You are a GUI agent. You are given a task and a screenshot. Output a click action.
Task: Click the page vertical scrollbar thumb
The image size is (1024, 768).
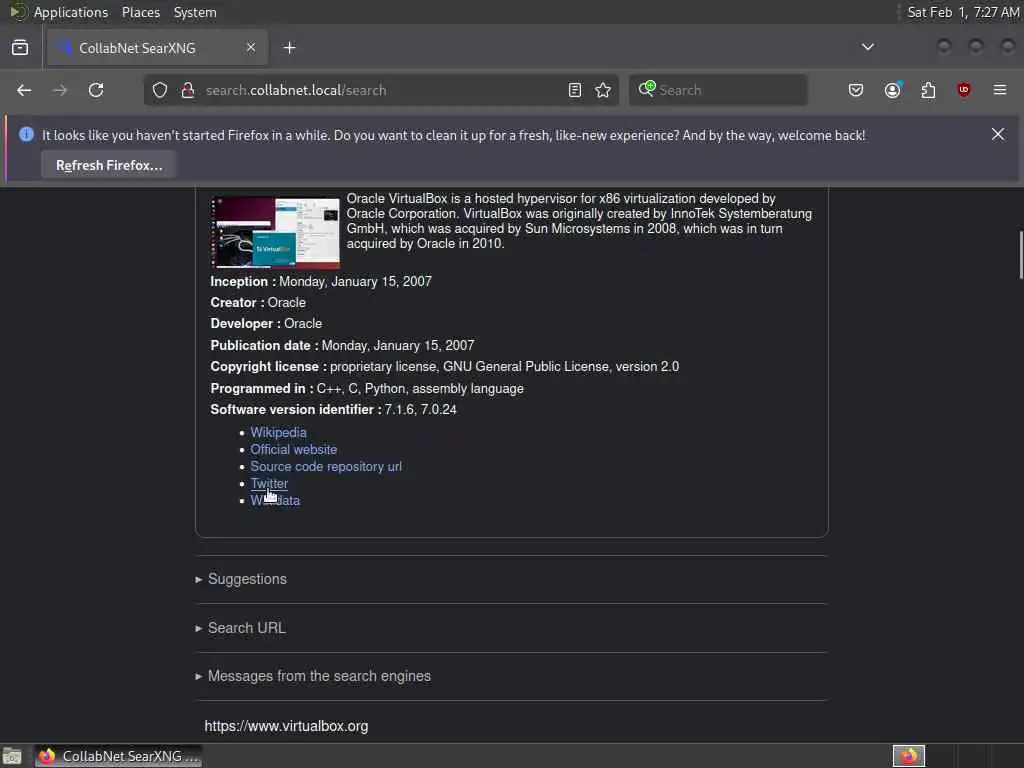[1020, 255]
